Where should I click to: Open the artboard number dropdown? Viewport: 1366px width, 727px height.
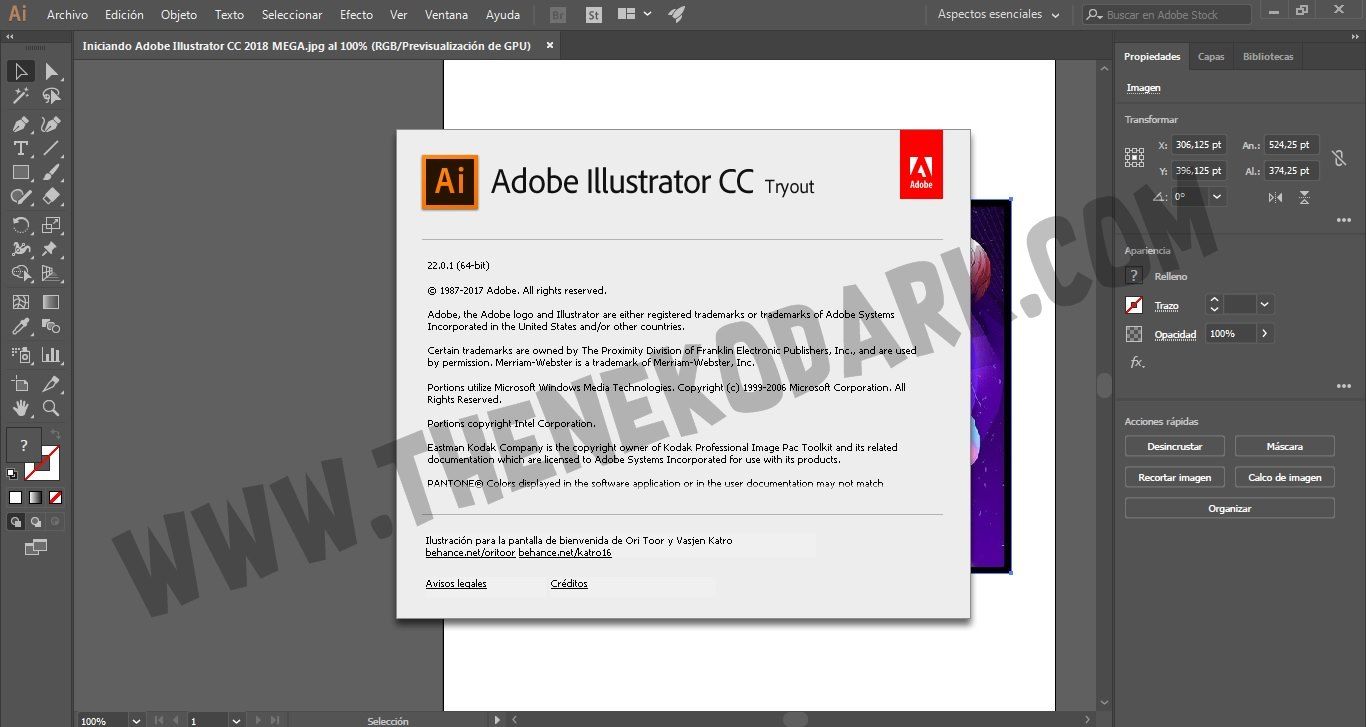tap(236, 720)
